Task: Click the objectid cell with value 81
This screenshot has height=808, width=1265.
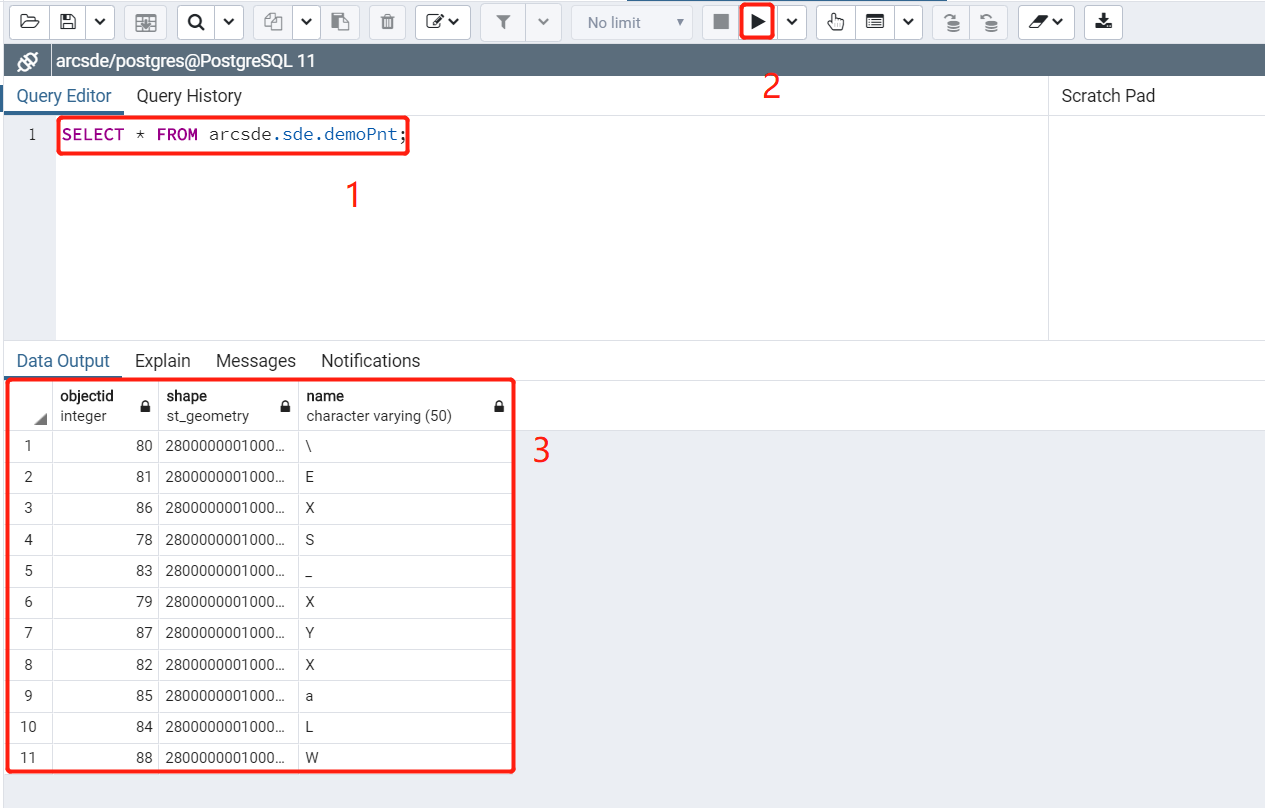Action: 105,477
